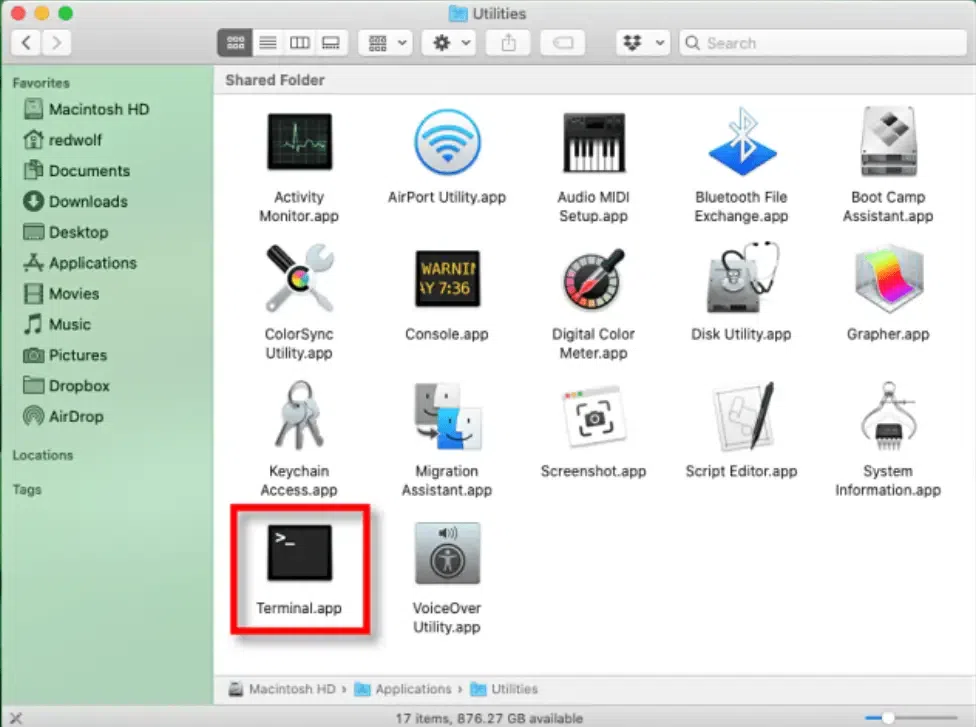Image resolution: width=976 pixels, height=727 pixels.
Task: Click Macintosh HD in path bar
Action: click(x=282, y=689)
